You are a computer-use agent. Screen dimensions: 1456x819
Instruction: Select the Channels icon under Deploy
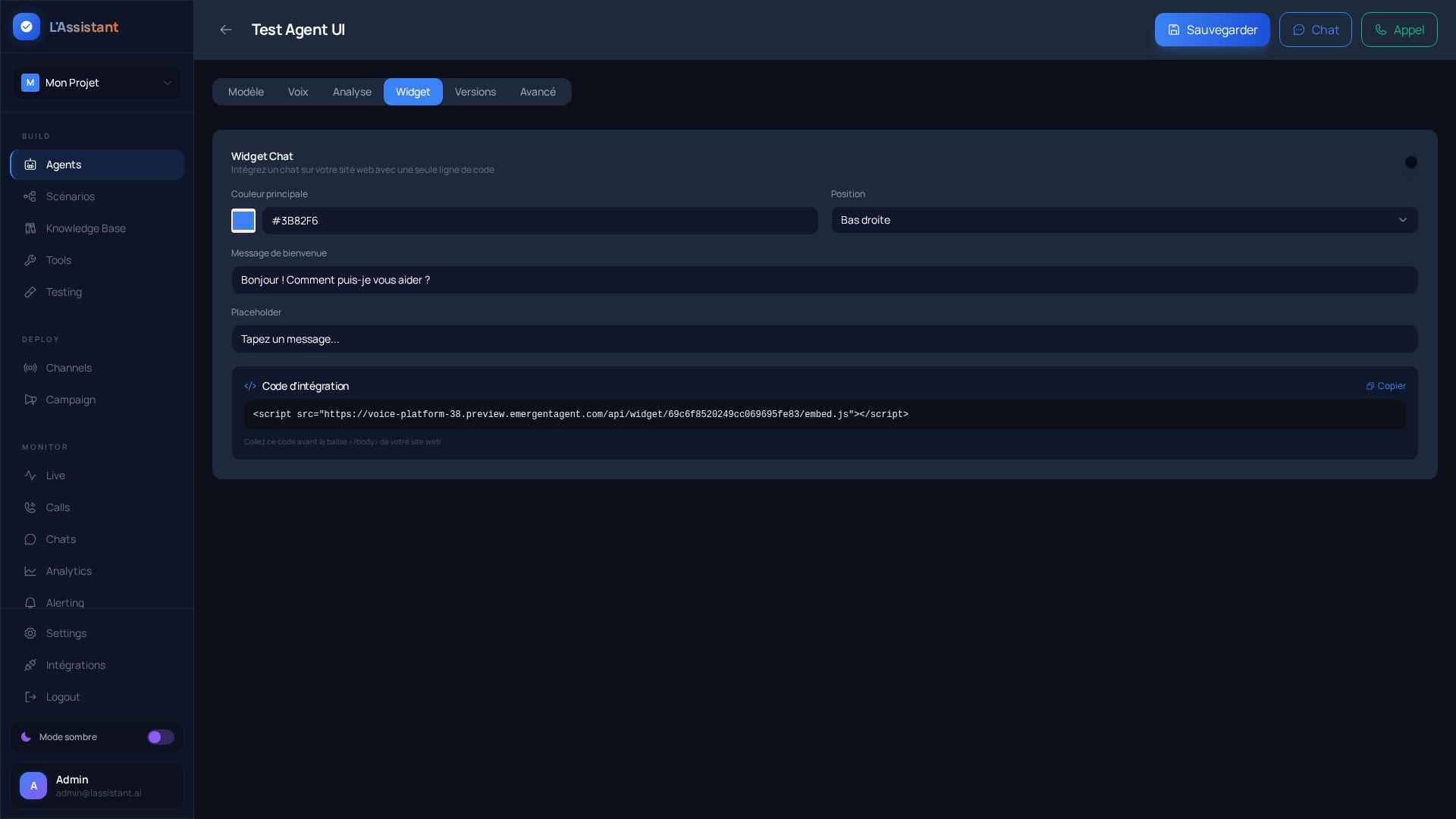(x=30, y=368)
